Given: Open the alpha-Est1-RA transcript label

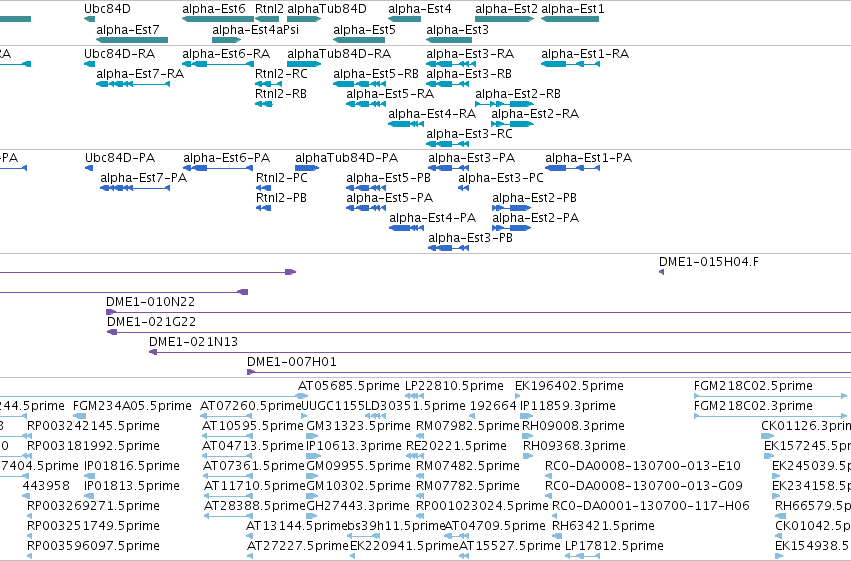Looking at the screenshot, I should point(585,54).
